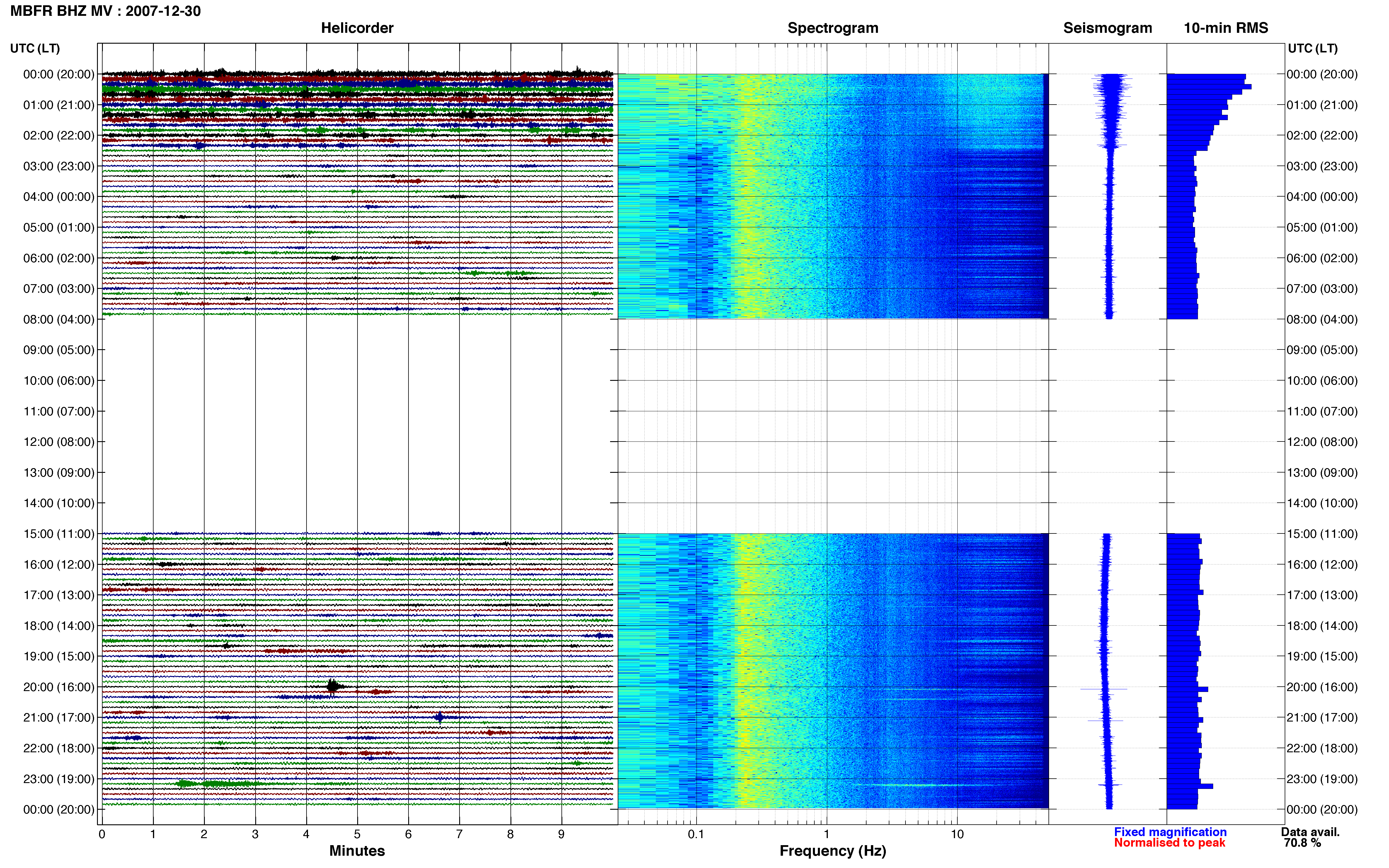The image size is (1389, 868).
Task: Select the "Helicorder" panel heading
Action: 357,28
